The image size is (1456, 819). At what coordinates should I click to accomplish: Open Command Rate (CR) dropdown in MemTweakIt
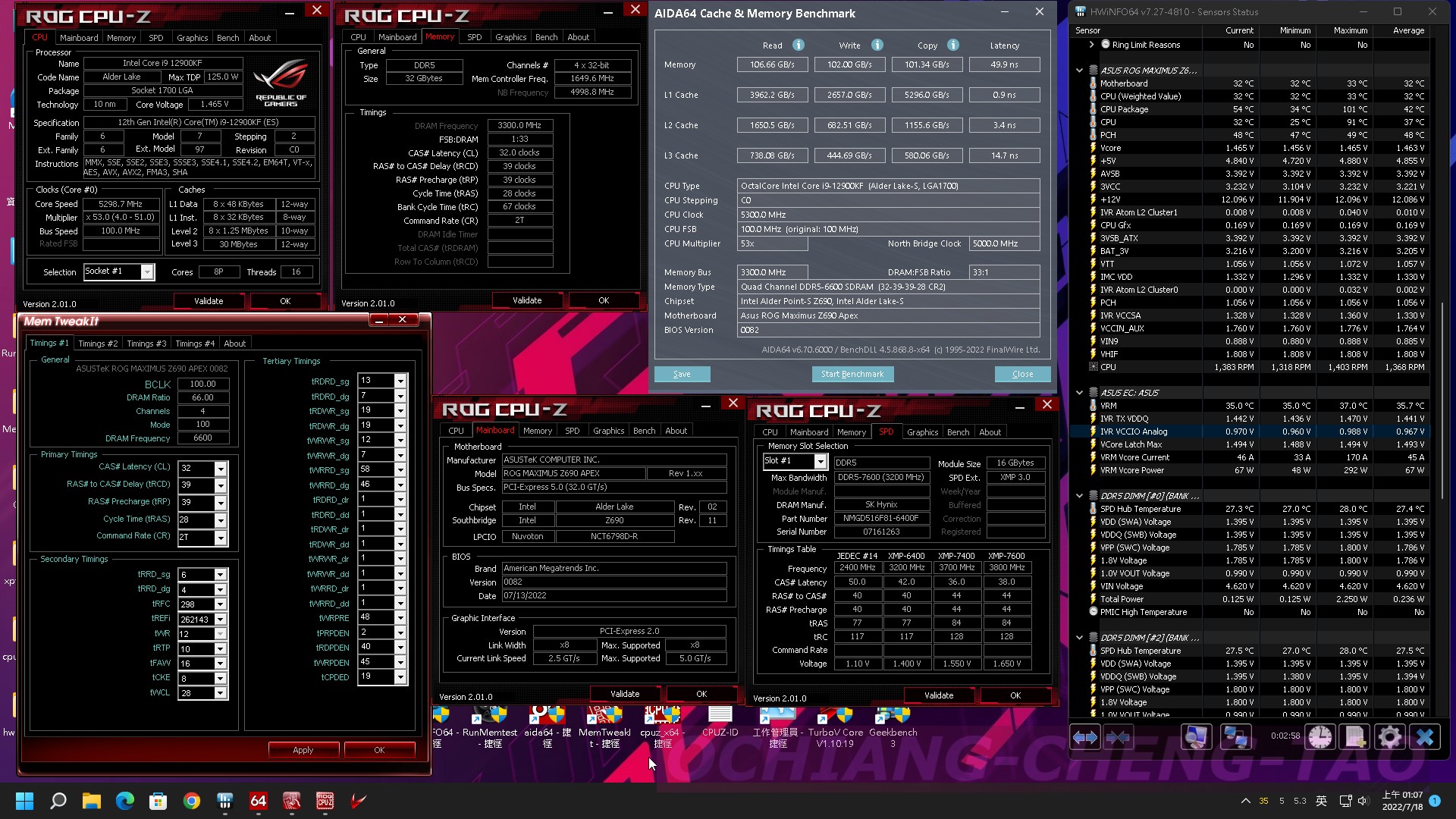pos(221,537)
